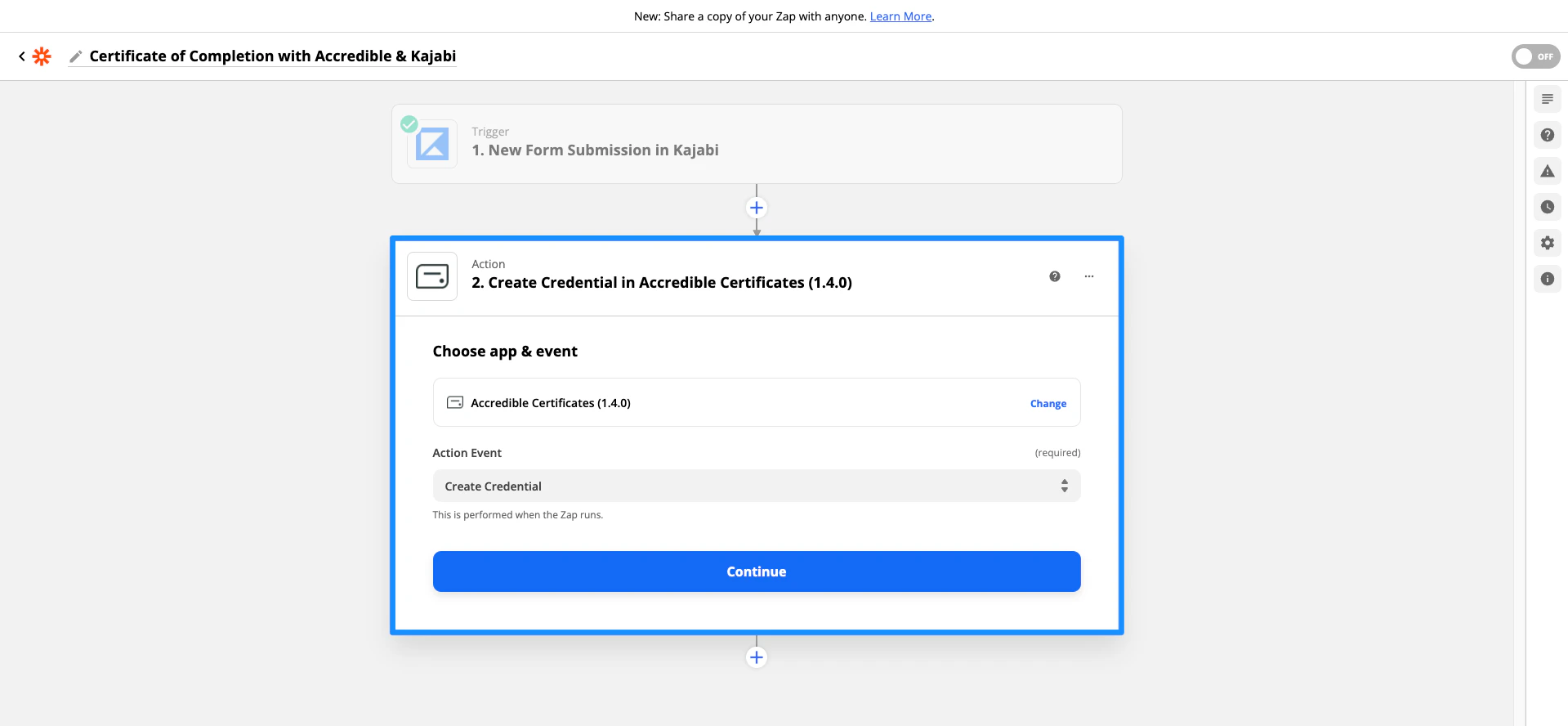
Task: Open Learn More link in banner
Action: [900, 16]
